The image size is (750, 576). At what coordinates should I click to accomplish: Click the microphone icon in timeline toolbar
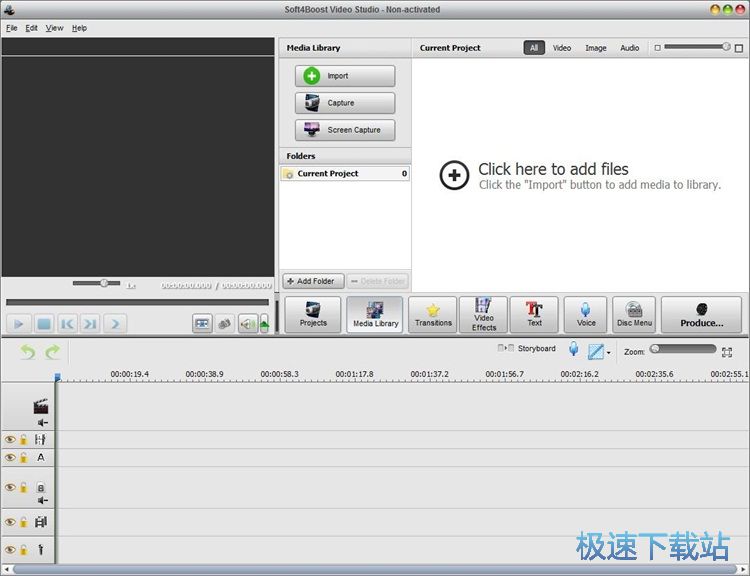point(574,350)
